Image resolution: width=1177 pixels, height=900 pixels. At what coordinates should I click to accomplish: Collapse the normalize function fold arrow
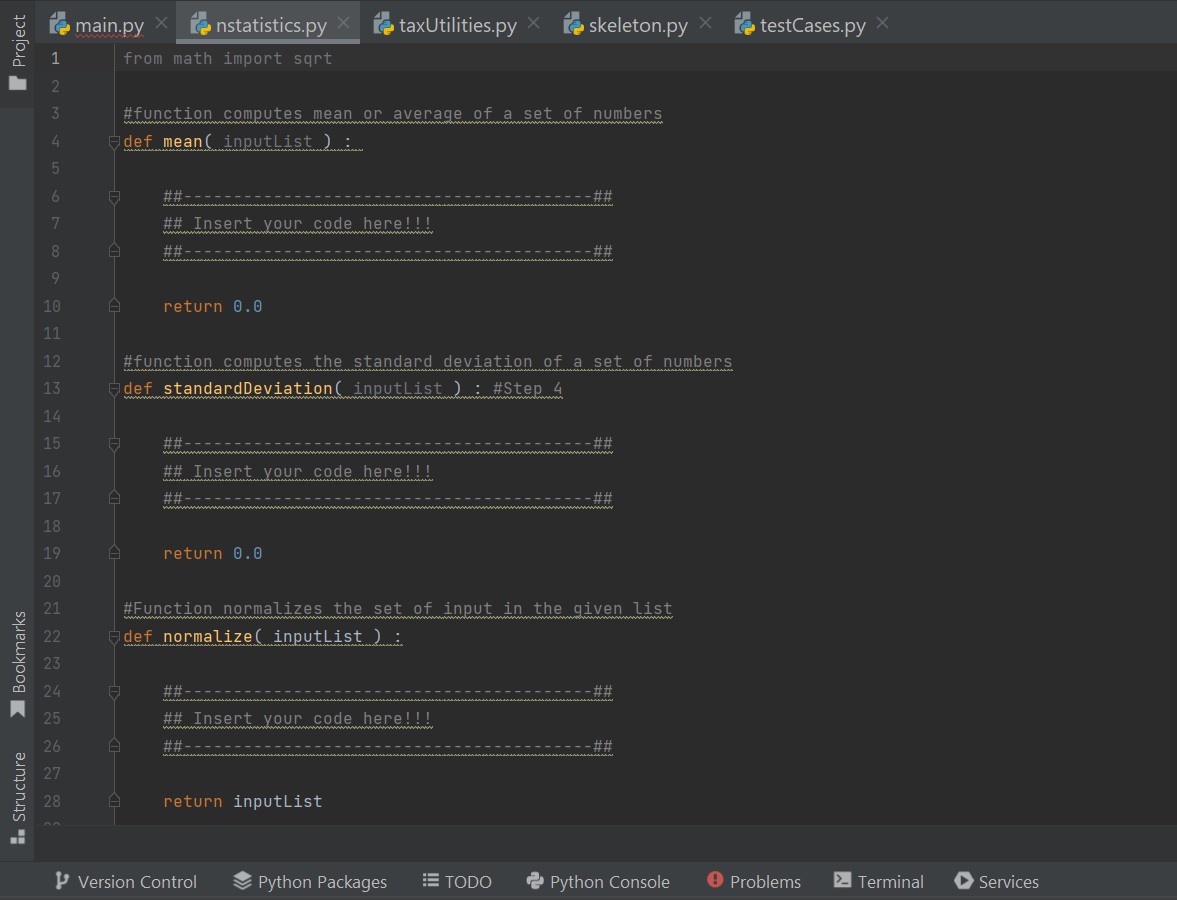[113, 637]
